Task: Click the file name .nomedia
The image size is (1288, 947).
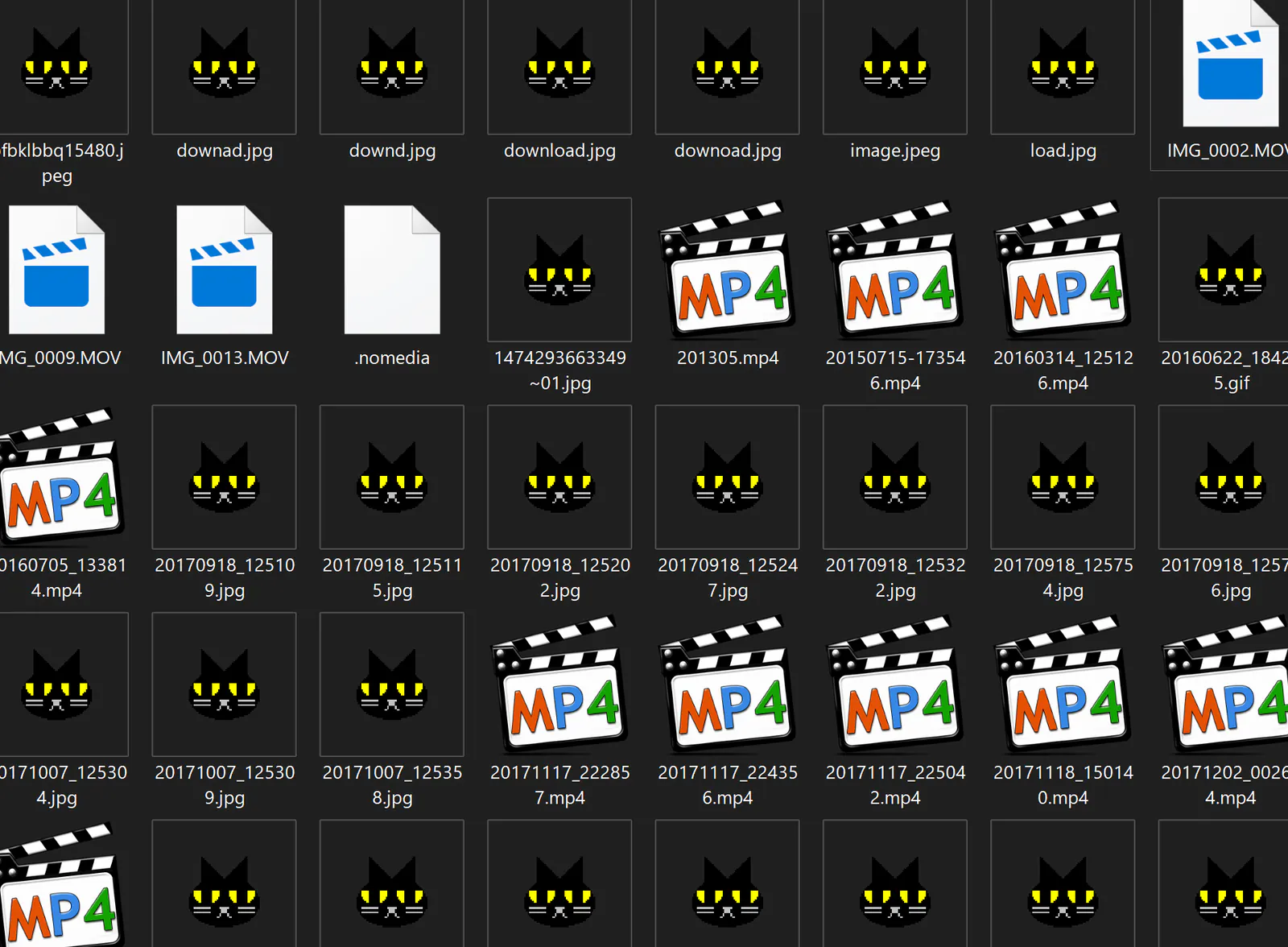Action: tap(392, 358)
